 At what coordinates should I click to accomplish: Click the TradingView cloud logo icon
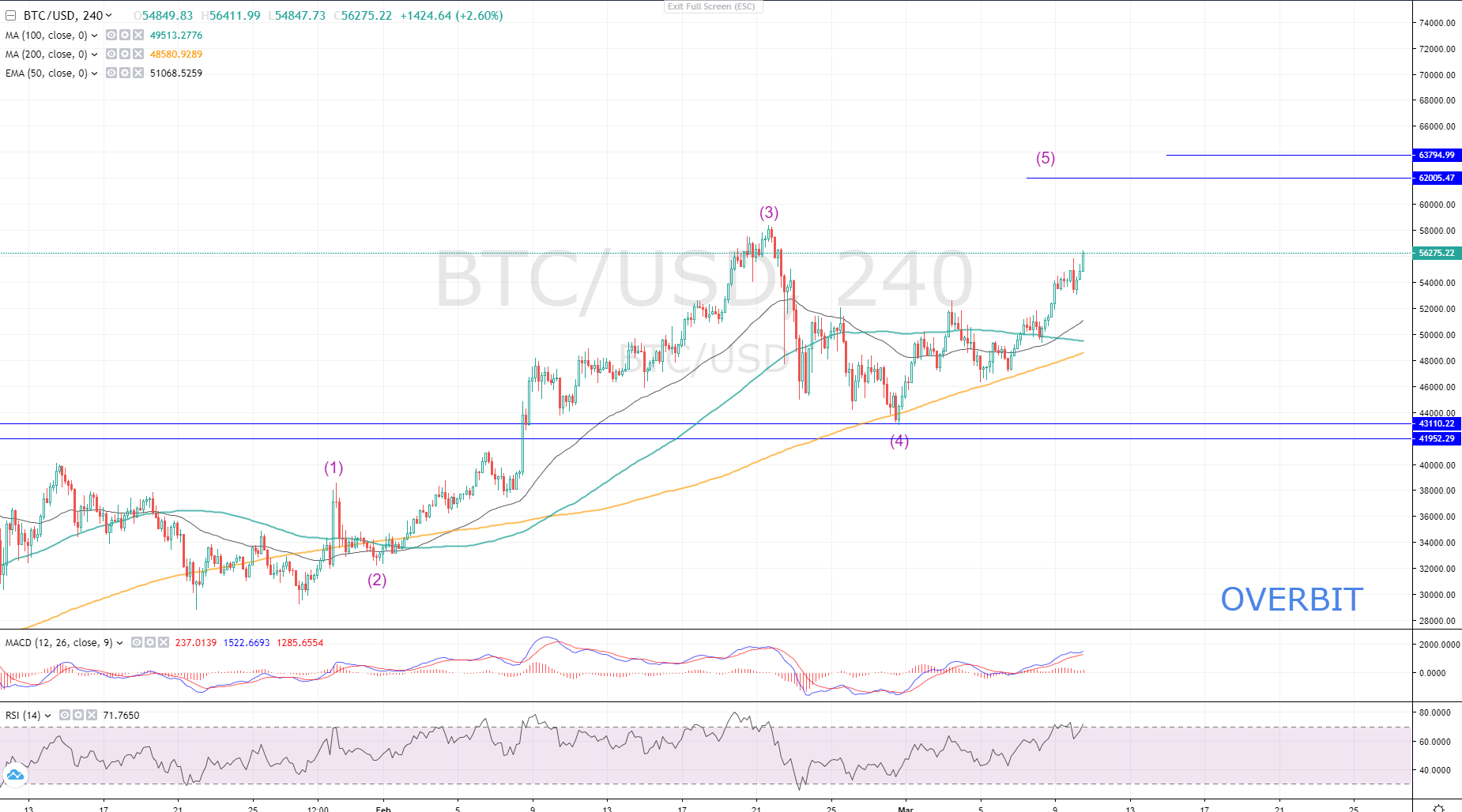[x=15, y=776]
